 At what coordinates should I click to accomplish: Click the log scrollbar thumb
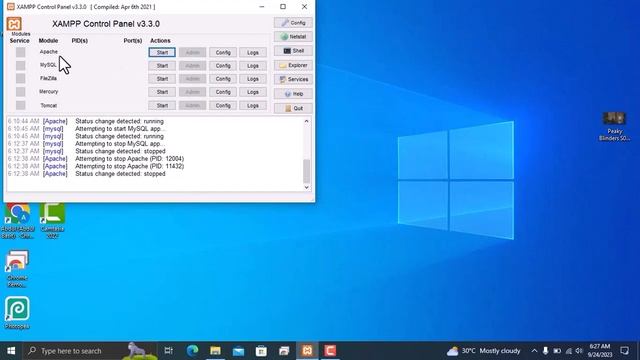307,171
